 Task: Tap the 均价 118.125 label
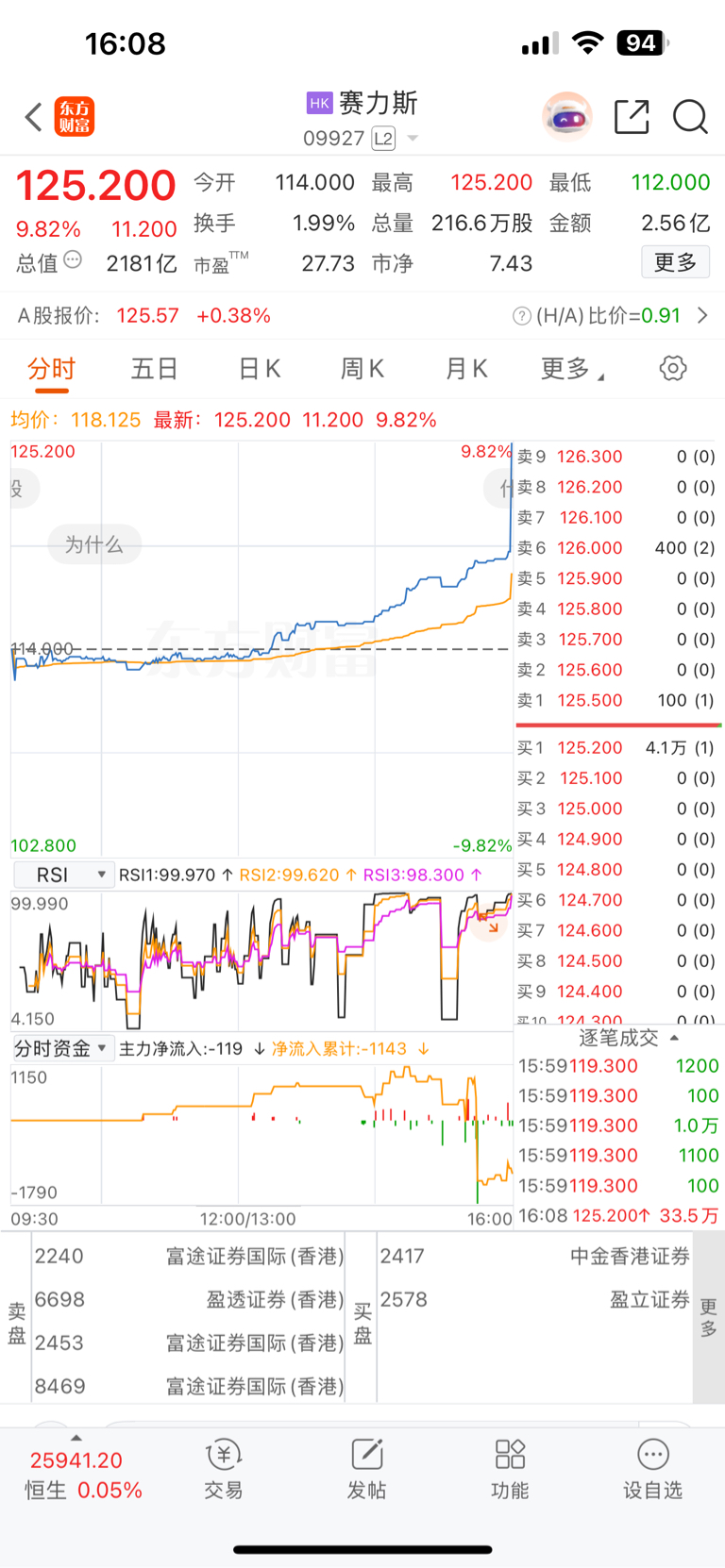76,420
